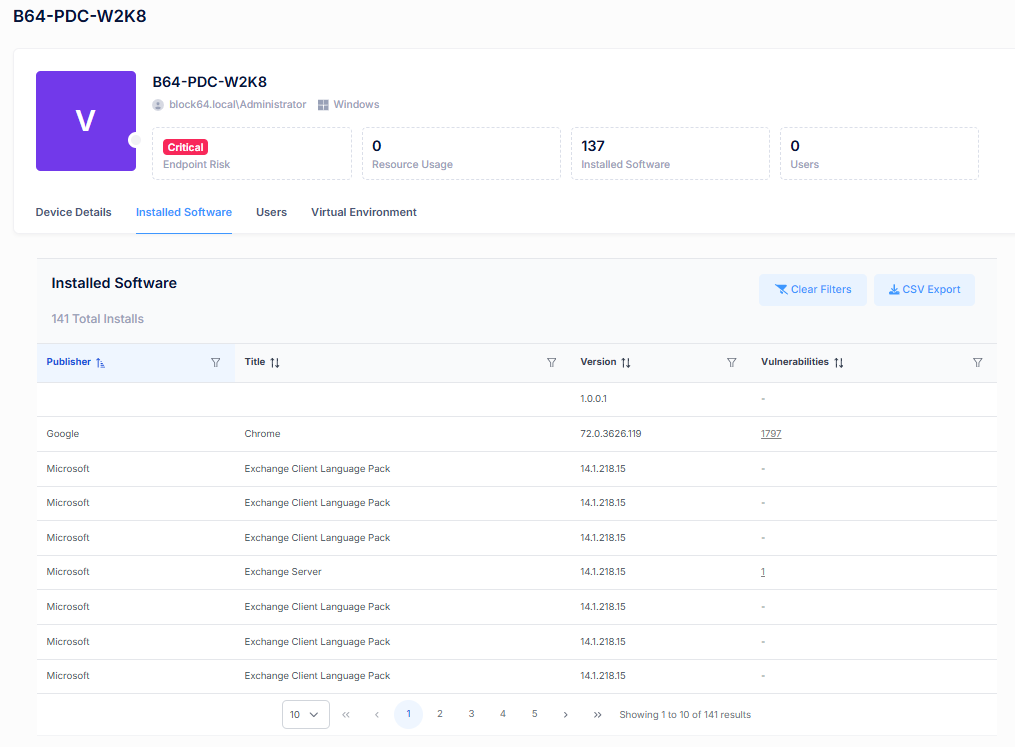Select the Virtual Environment tab
The image size is (1015, 747).
364,212
